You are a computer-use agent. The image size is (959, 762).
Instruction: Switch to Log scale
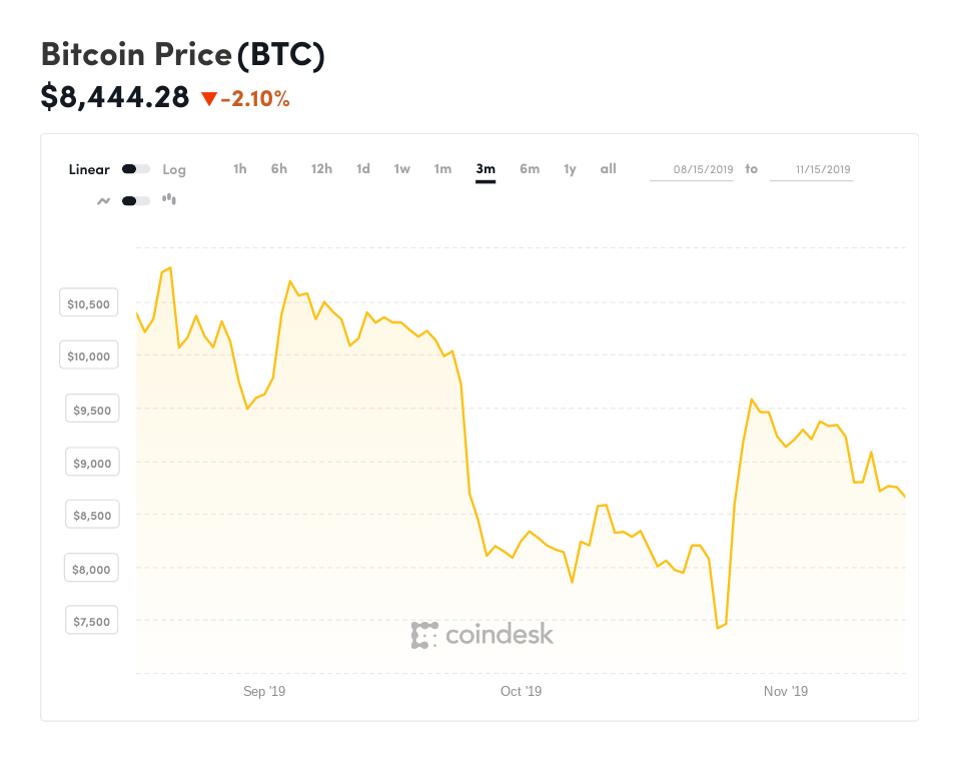pyautogui.click(x=174, y=169)
